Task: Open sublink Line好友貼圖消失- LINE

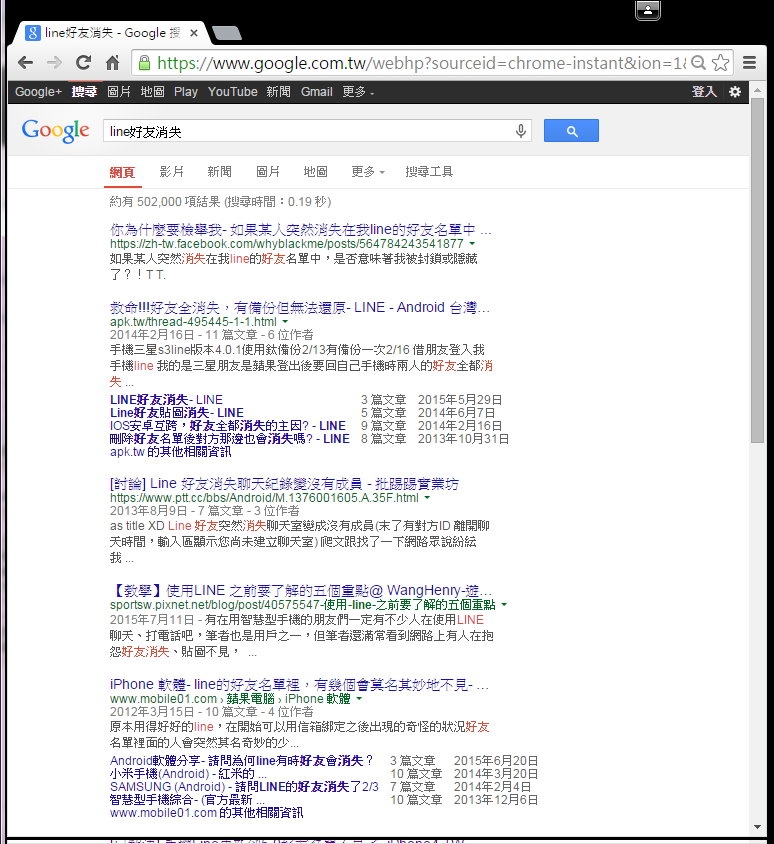Action: pos(177,412)
